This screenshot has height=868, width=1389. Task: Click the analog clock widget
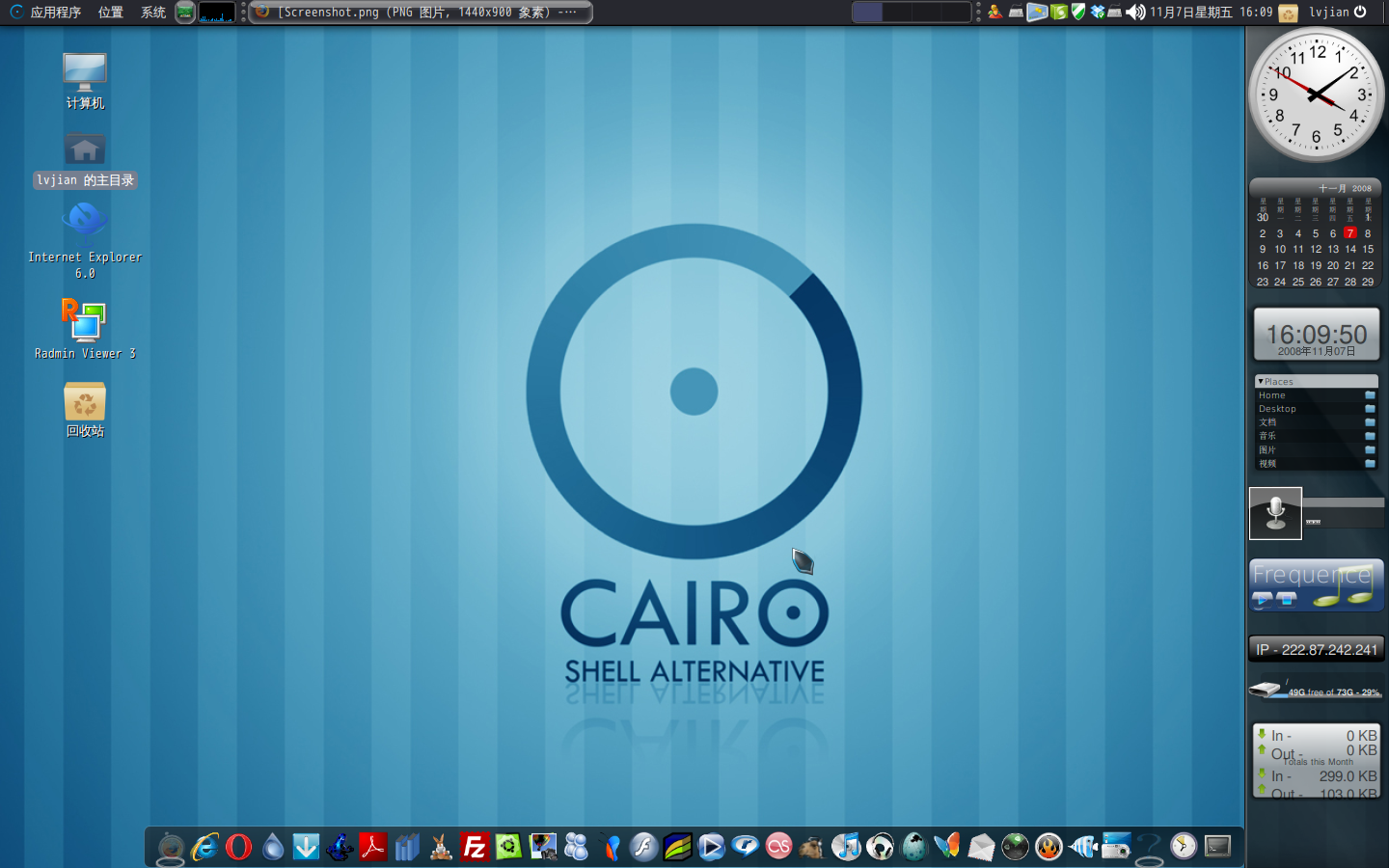coord(1316,95)
